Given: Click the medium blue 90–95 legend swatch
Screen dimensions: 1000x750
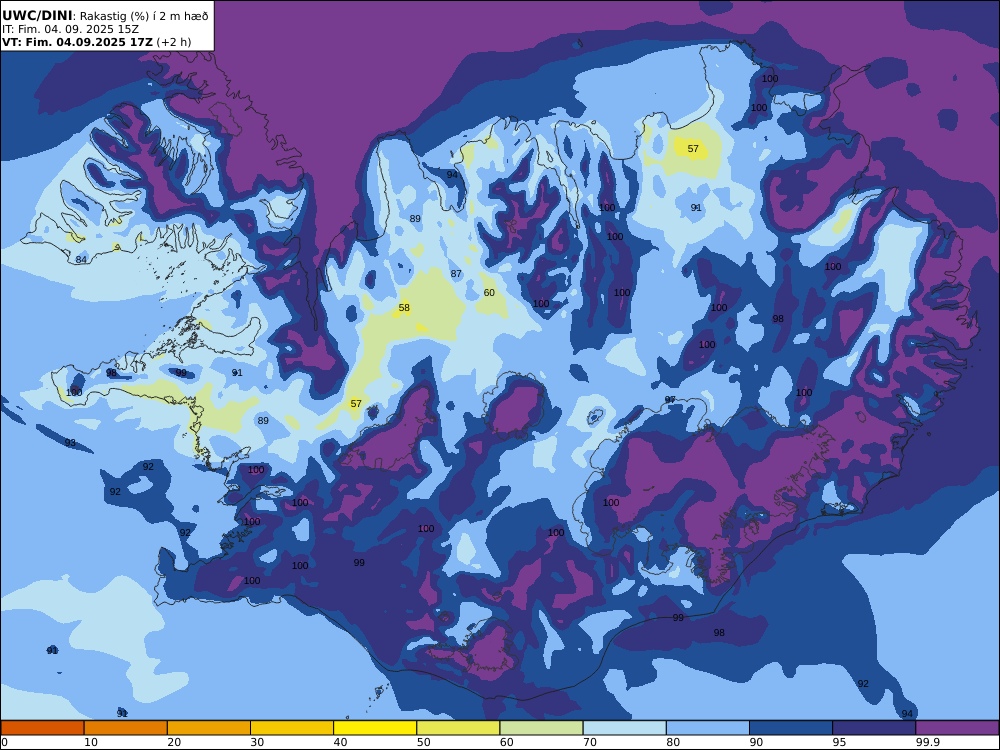Looking at the screenshot, I should click(791, 728).
